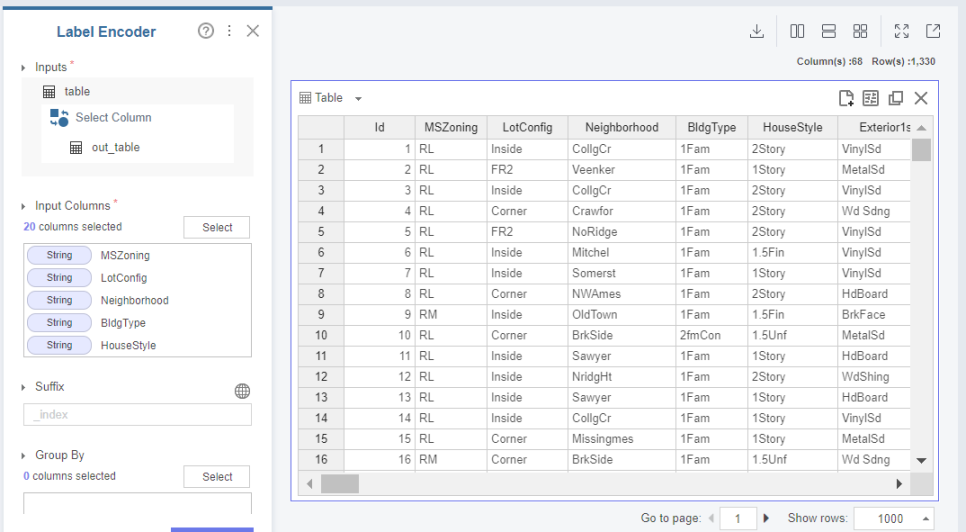The width and height of the screenshot is (966, 532).
Task: Select BldgType in input columns list
Action: (x=137, y=323)
